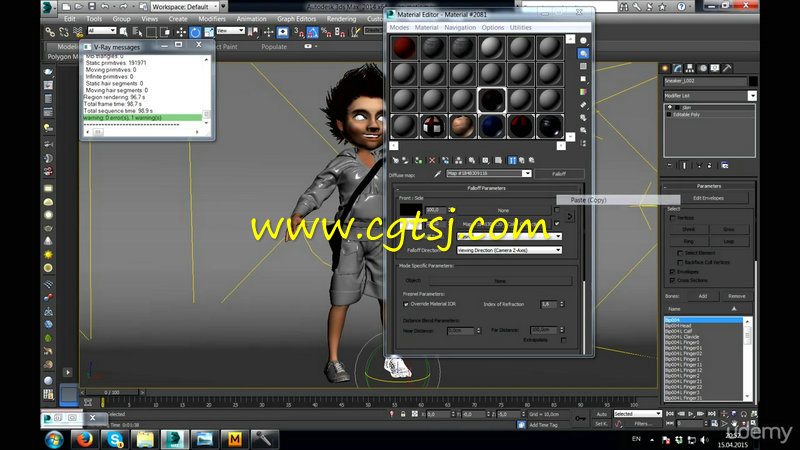Click the Video Color Check icon
Screen dimensions: 800x450
pos(583,92)
